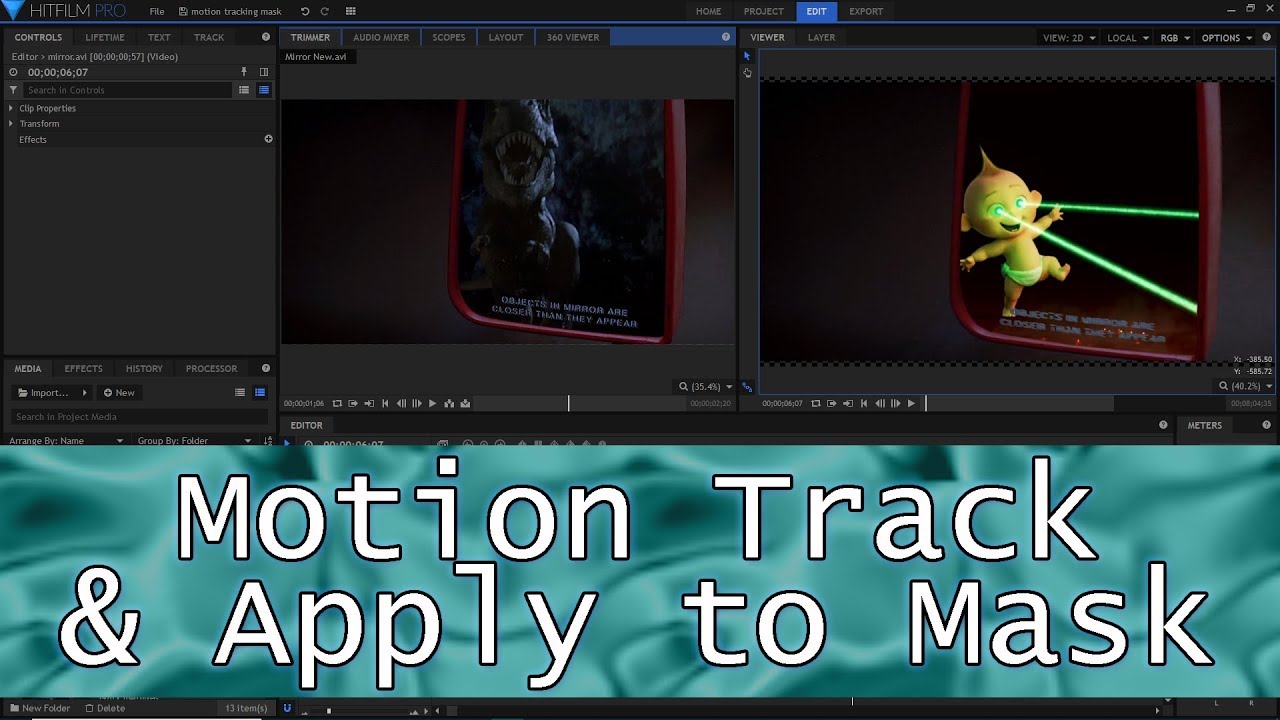Image resolution: width=1280 pixels, height=720 pixels.
Task: Open the RGB channel dropdown
Action: point(1175,38)
